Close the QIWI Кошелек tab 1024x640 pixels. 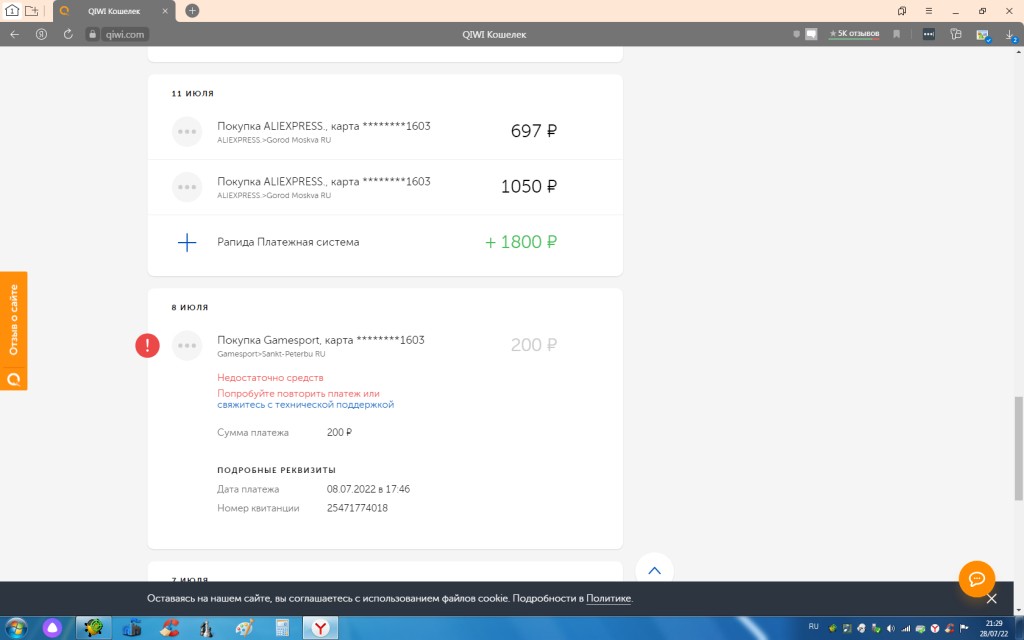click(x=165, y=11)
